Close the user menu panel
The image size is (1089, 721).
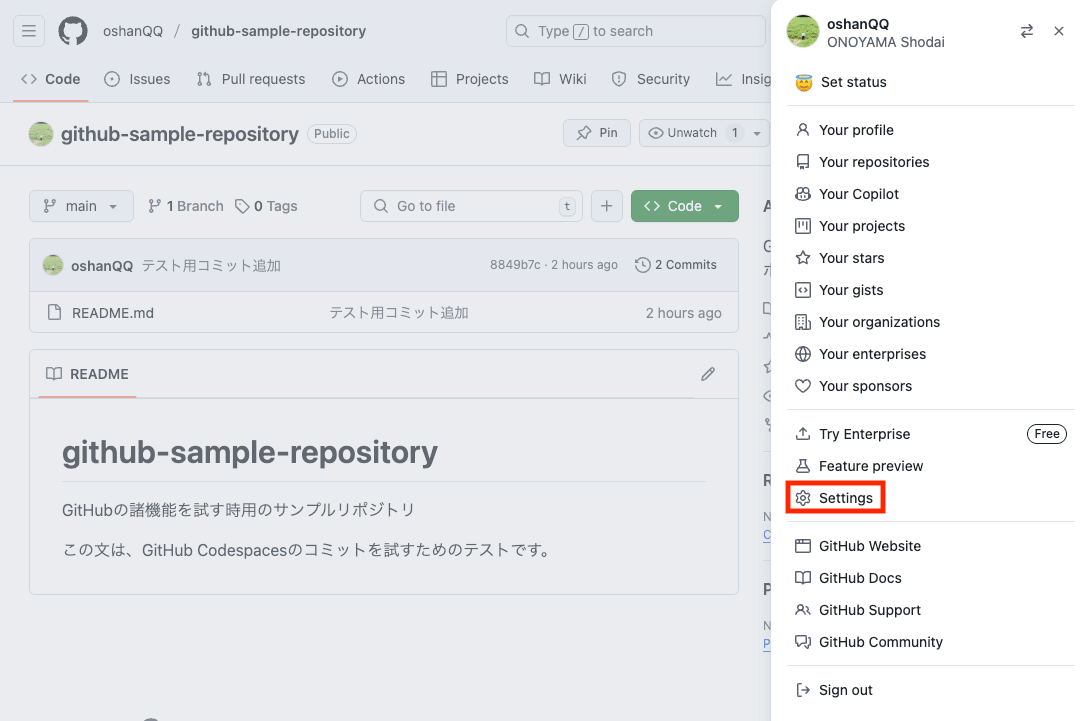click(x=1058, y=31)
